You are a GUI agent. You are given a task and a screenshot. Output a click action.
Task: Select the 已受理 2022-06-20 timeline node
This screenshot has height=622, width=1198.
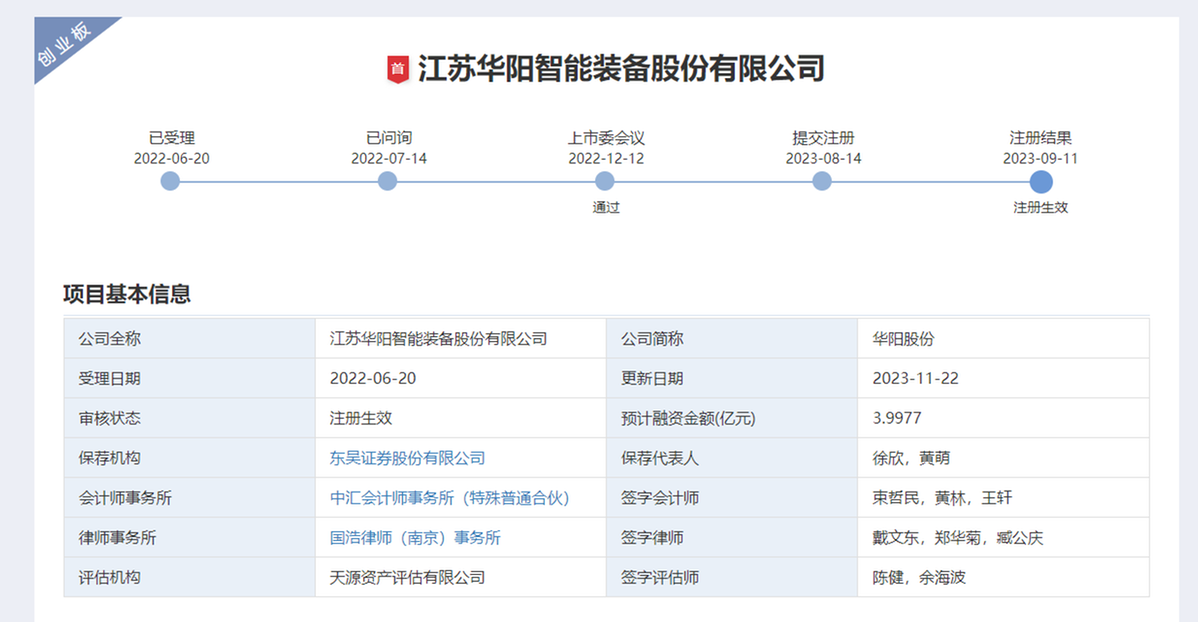(x=170, y=181)
